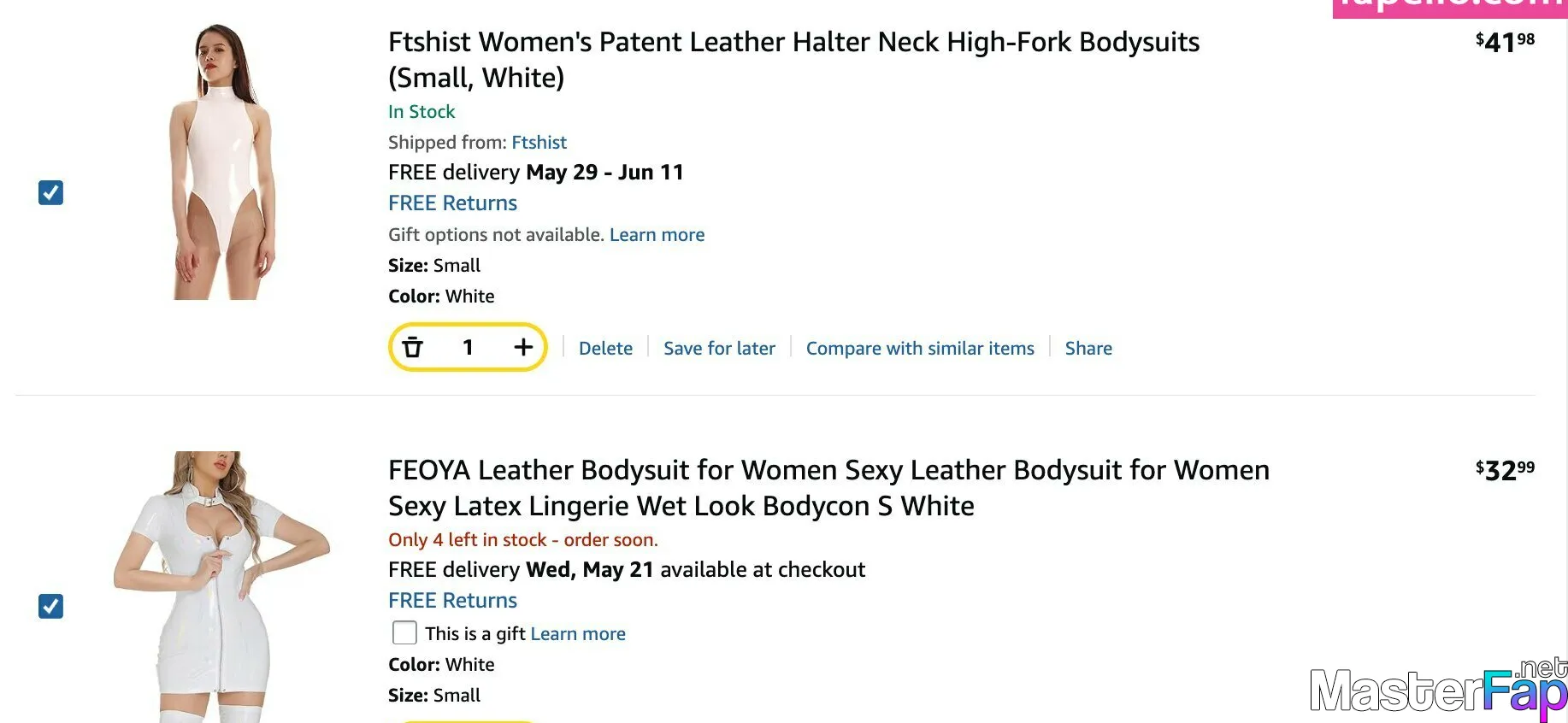Uncheck the Ftshist bodysuit item checkbox
This screenshot has width=1568, height=723.
(51, 192)
